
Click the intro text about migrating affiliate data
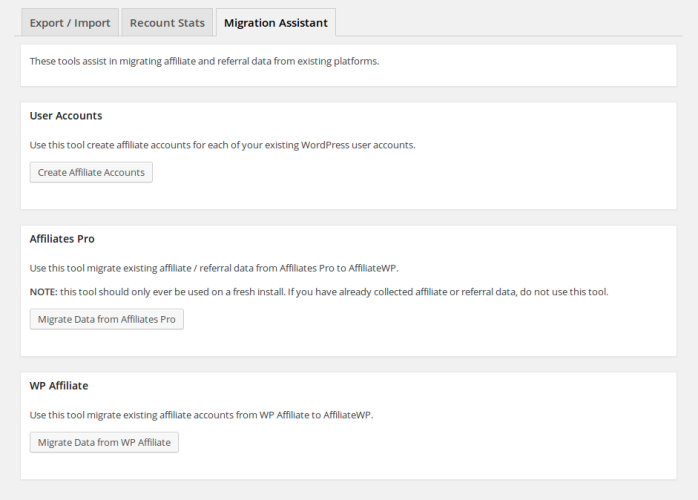tap(204, 61)
